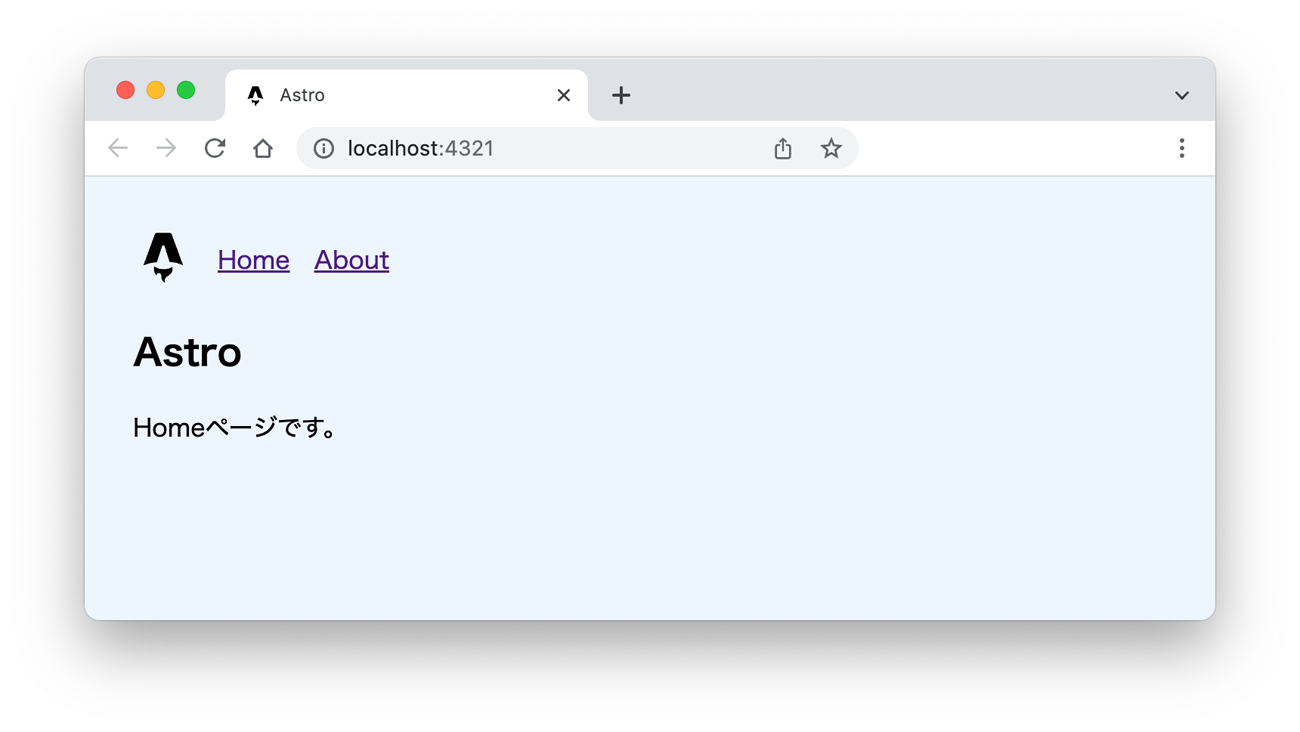Open the Chrome three-dot menu
This screenshot has width=1300, height=732.
pyautogui.click(x=1182, y=148)
